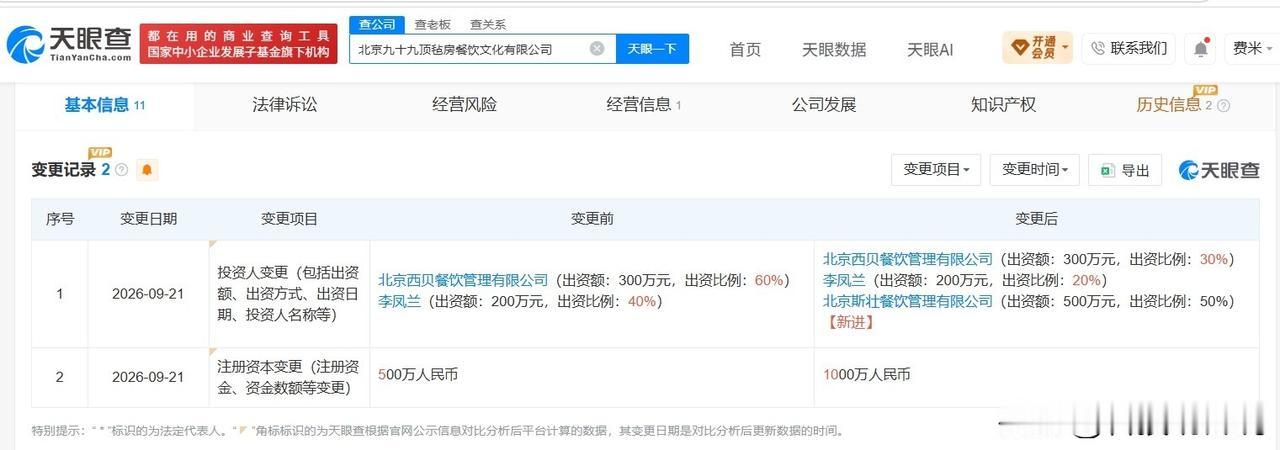The image size is (1280, 450).
Task: Click the 注册资本变更 item cell
Action: (288, 377)
